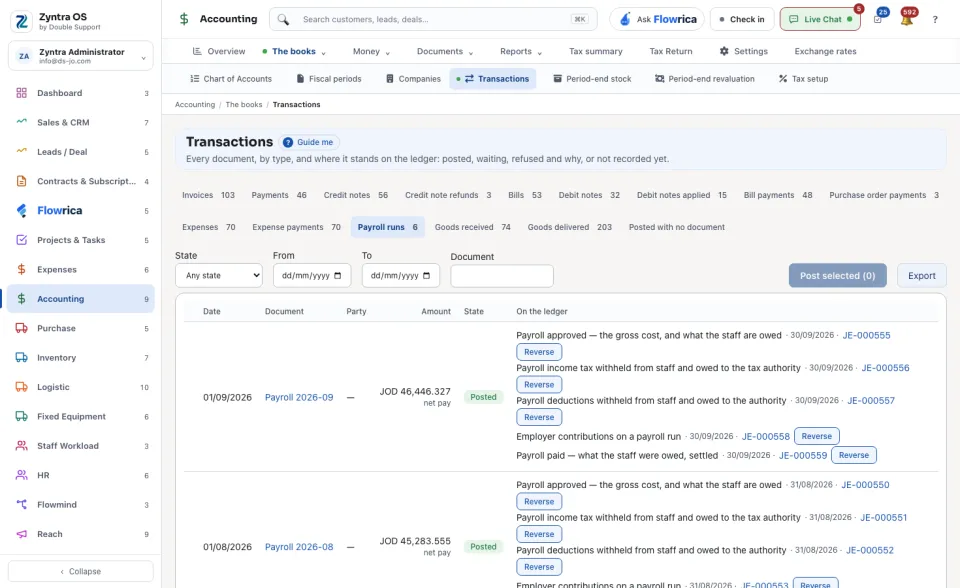Click the Export button

(921, 276)
